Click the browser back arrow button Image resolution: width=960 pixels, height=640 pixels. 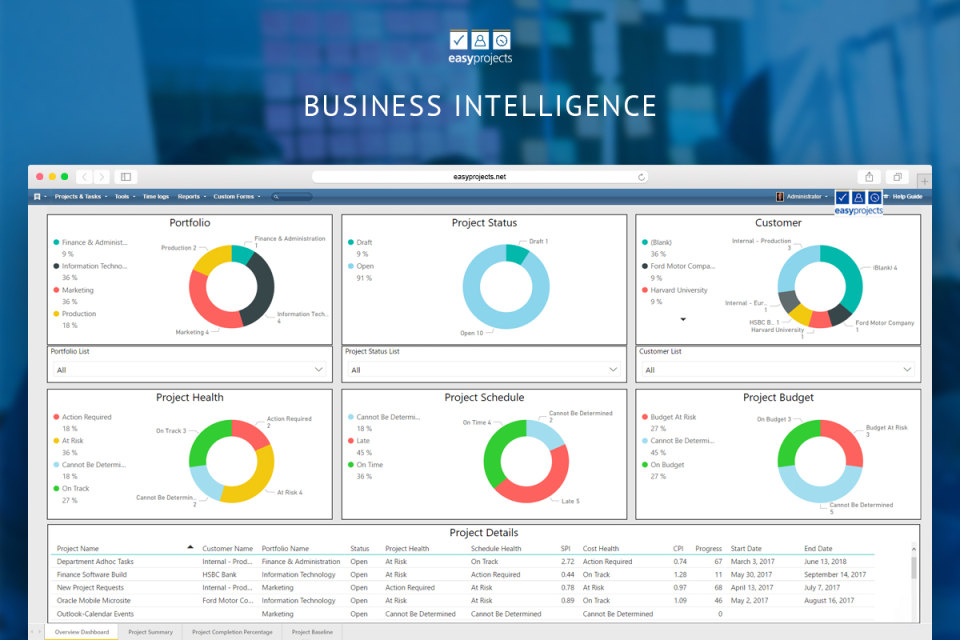coord(84,177)
